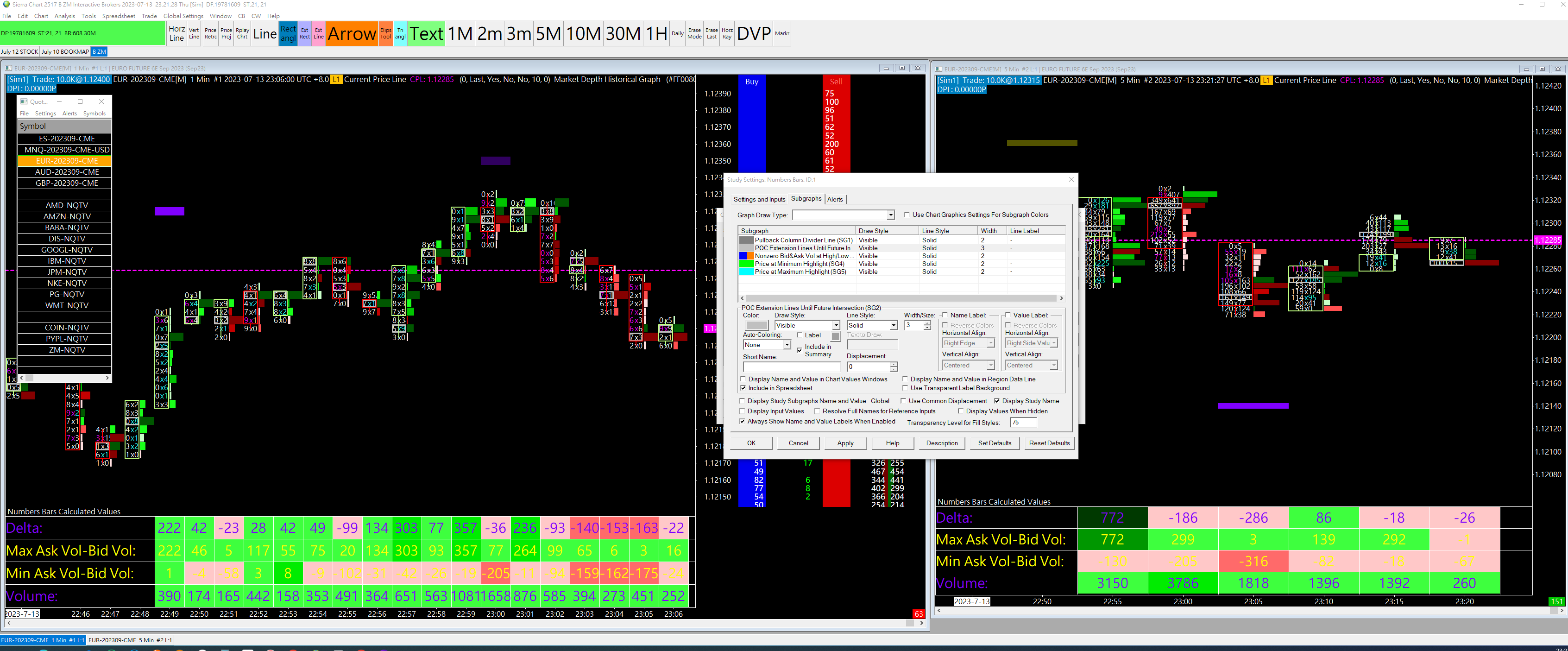
Task: Click the Erase Last toolbar button
Action: [711, 33]
